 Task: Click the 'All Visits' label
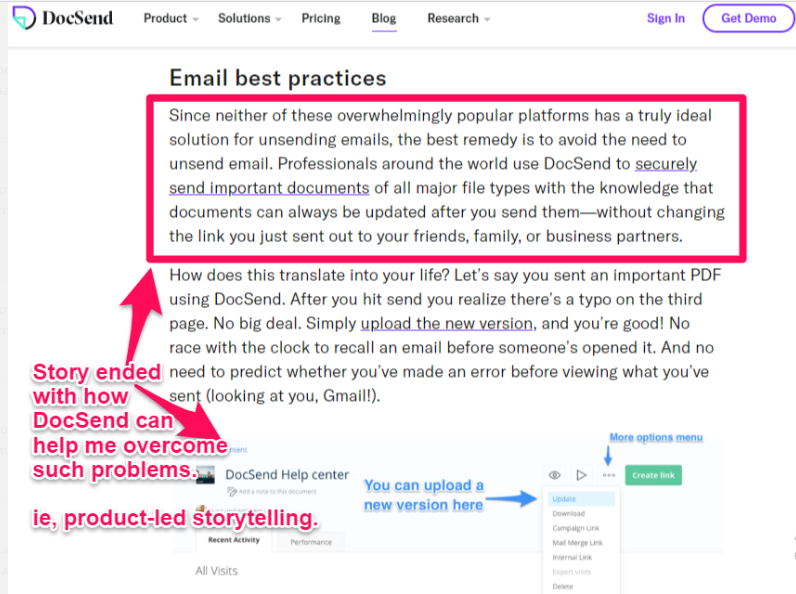coord(216,571)
